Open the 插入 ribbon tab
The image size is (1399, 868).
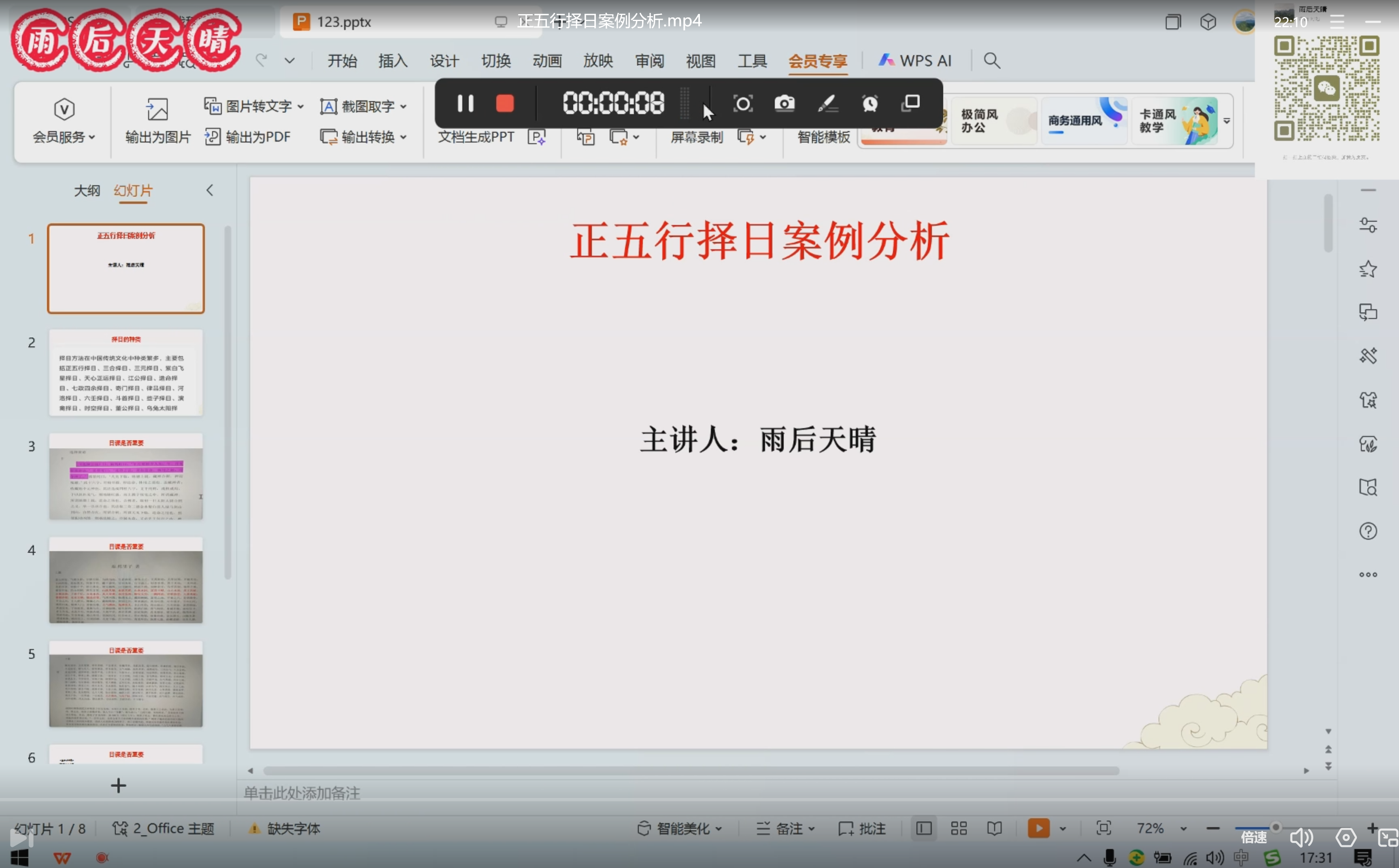coord(393,61)
